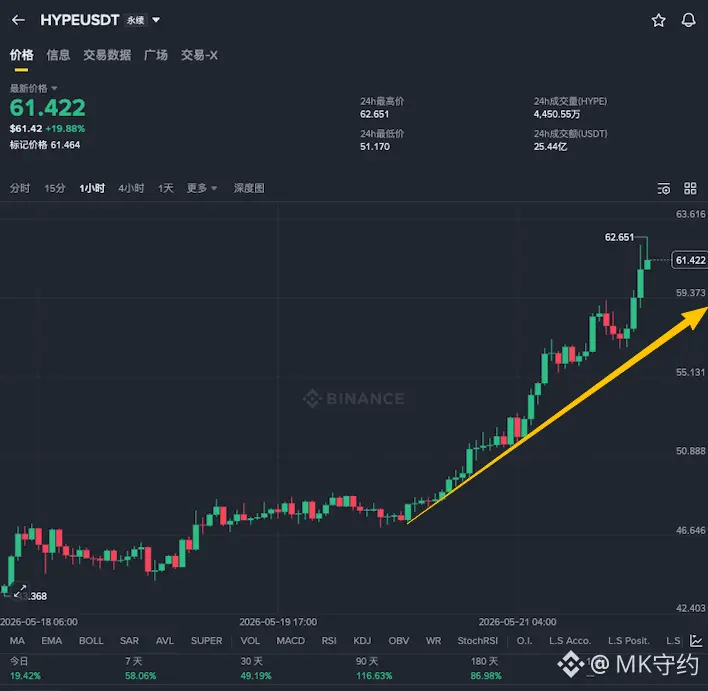
Task: Toggle the MACD indicator
Action: pos(290,640)
